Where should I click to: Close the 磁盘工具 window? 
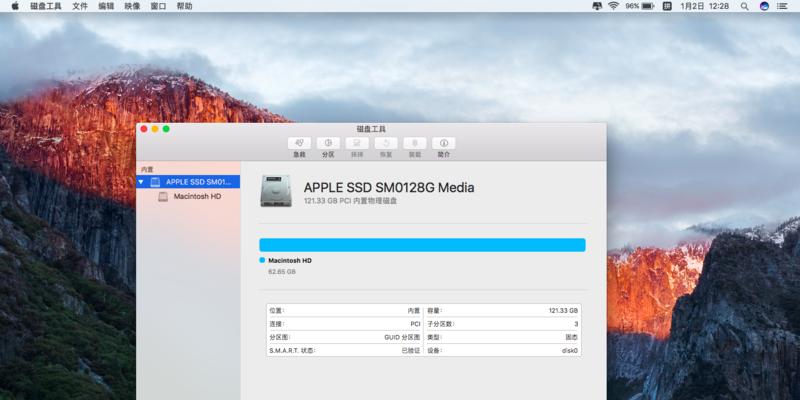(144, 129)
